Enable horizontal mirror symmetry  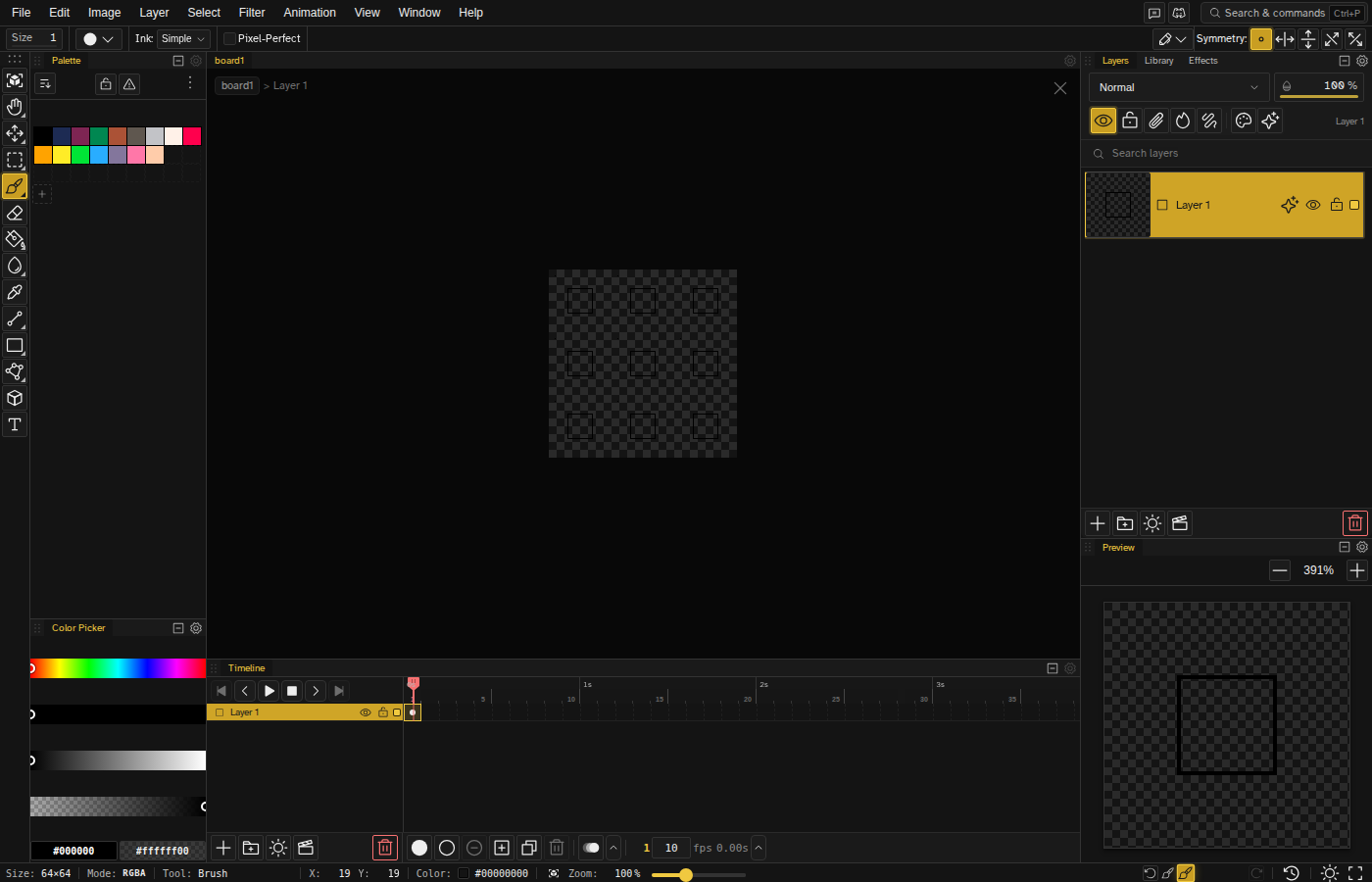tap(1285, 39)
